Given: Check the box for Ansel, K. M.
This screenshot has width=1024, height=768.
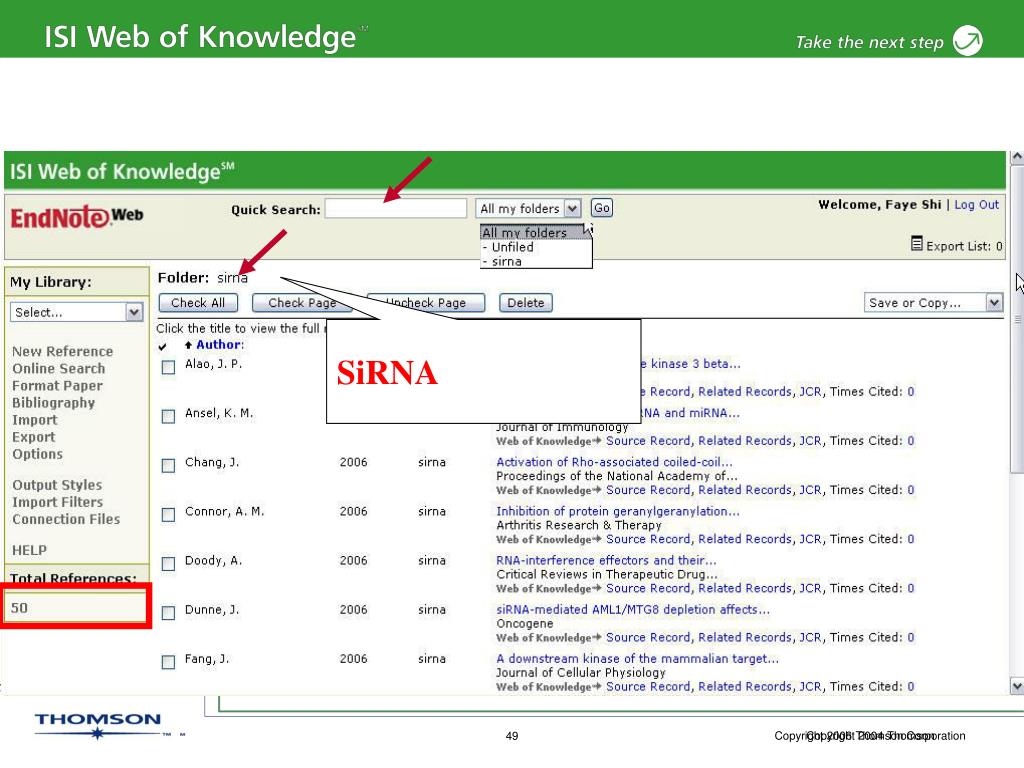Looking at the screenshot, I should coord(168,416).
